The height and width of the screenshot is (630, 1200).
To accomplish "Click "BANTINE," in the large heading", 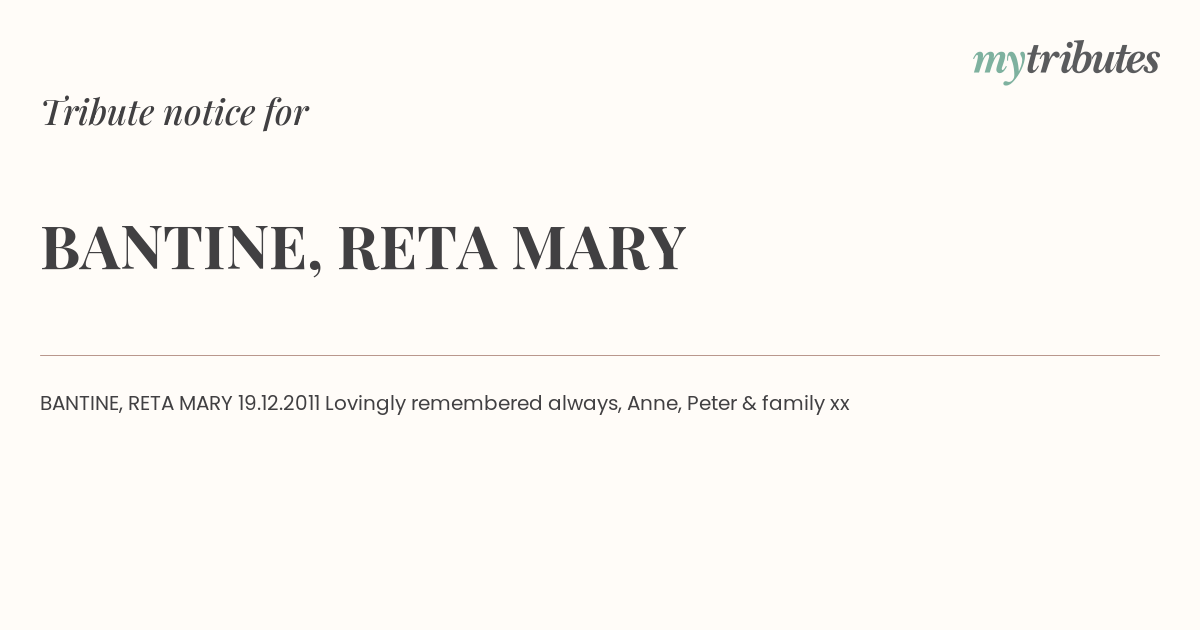I will [182, 249].
